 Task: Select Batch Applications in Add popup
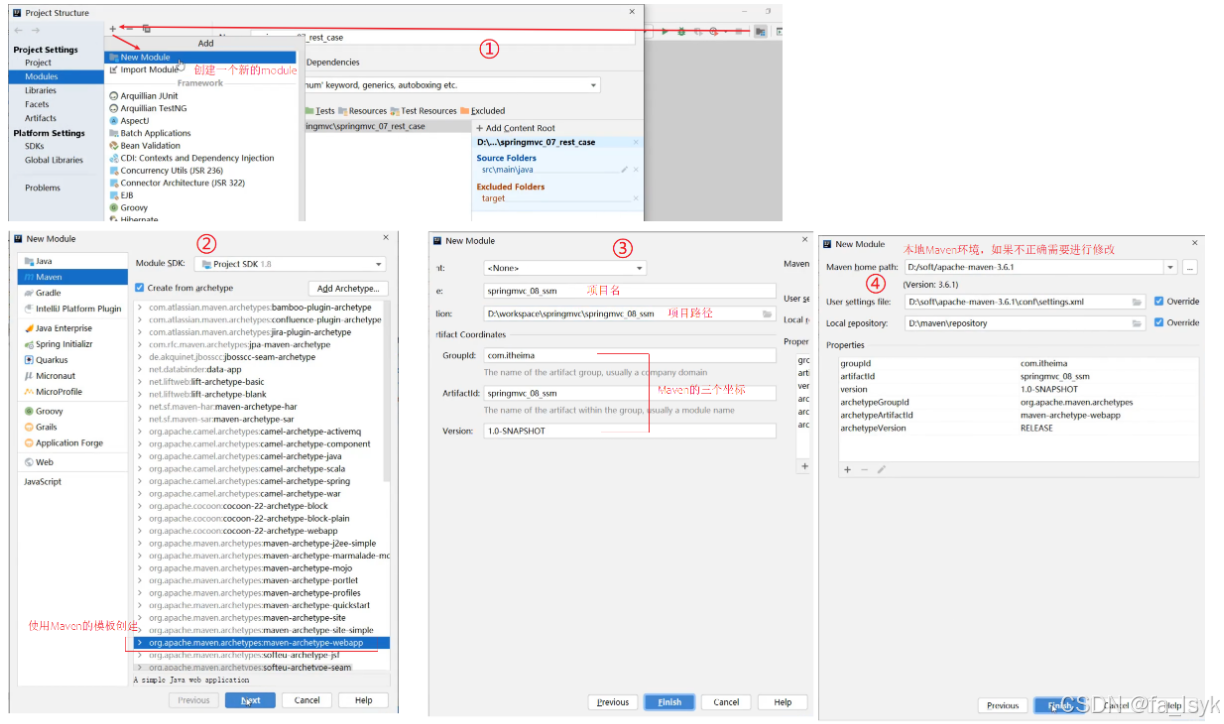149,133
